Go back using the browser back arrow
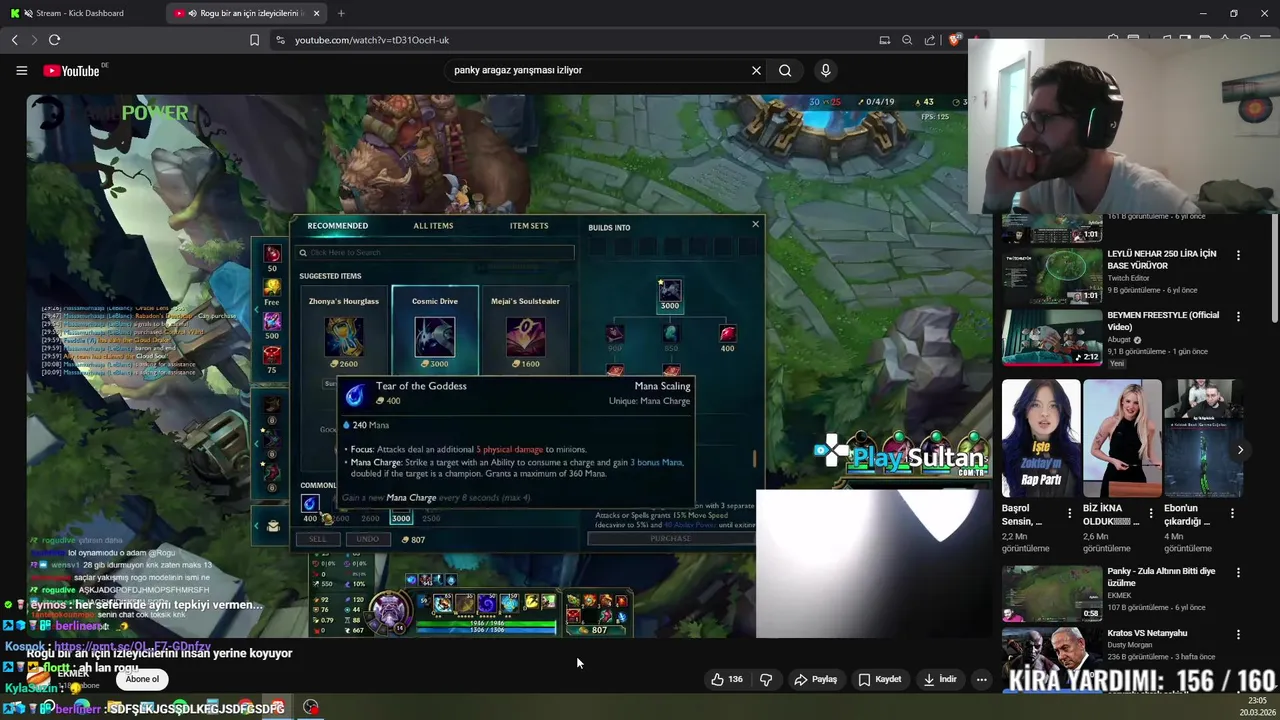Image resolution: width=1280 pixels, height=720 pixels. [14, 40]
